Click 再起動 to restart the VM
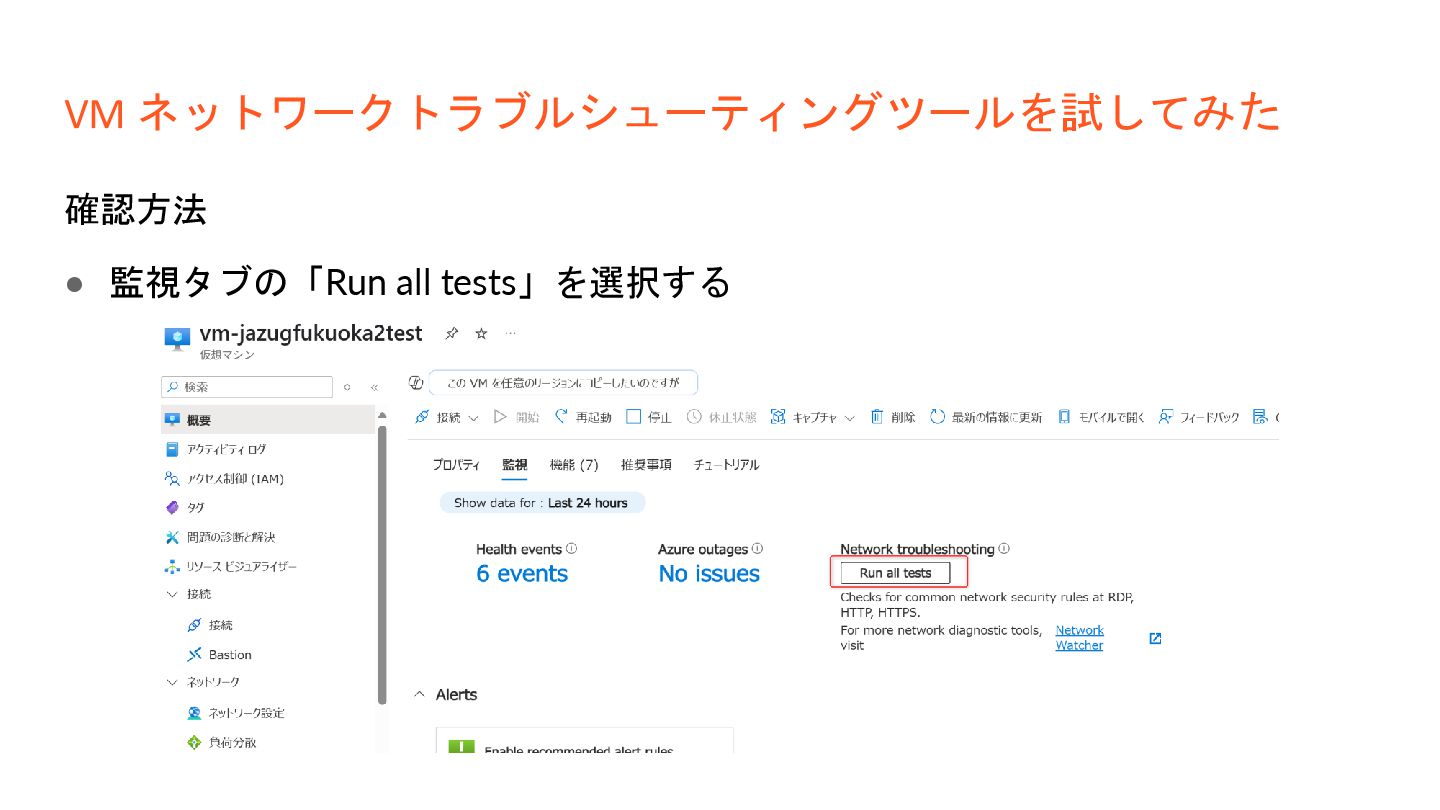The image size is (1440, 810). pyautogui.click(x=583, y=417)
